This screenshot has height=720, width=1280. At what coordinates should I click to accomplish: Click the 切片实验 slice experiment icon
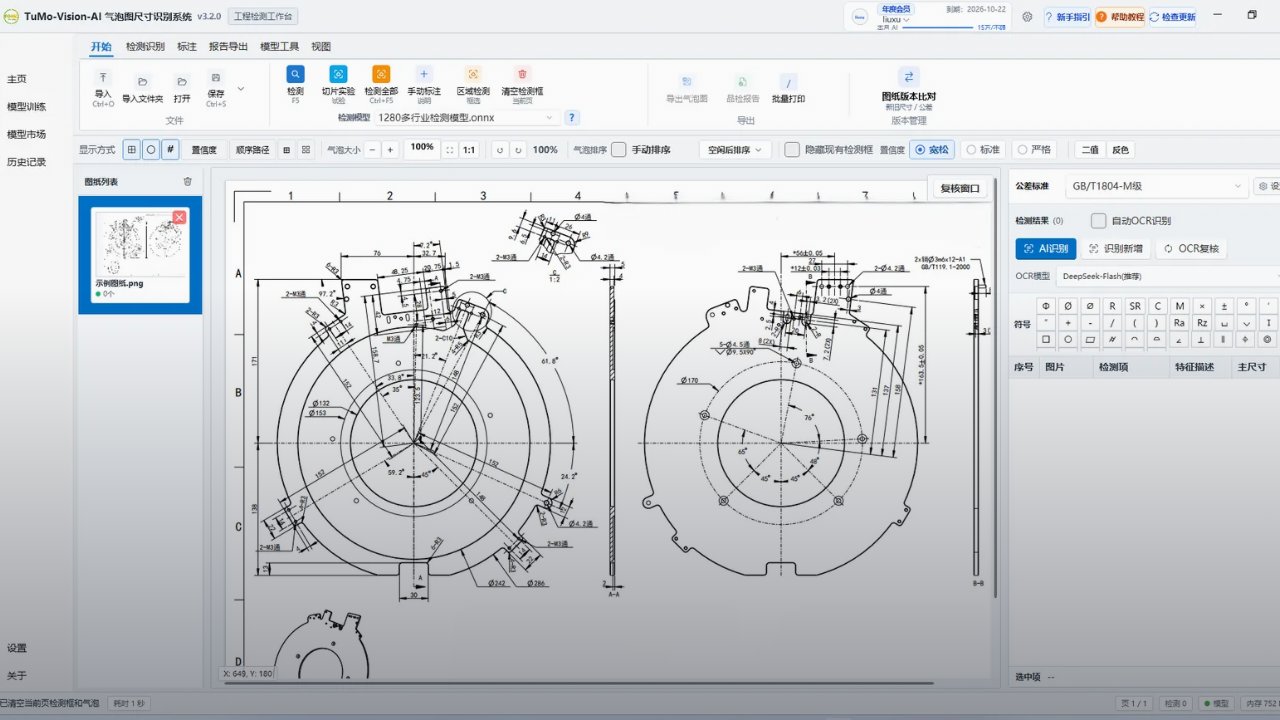[x=338, y=74]
